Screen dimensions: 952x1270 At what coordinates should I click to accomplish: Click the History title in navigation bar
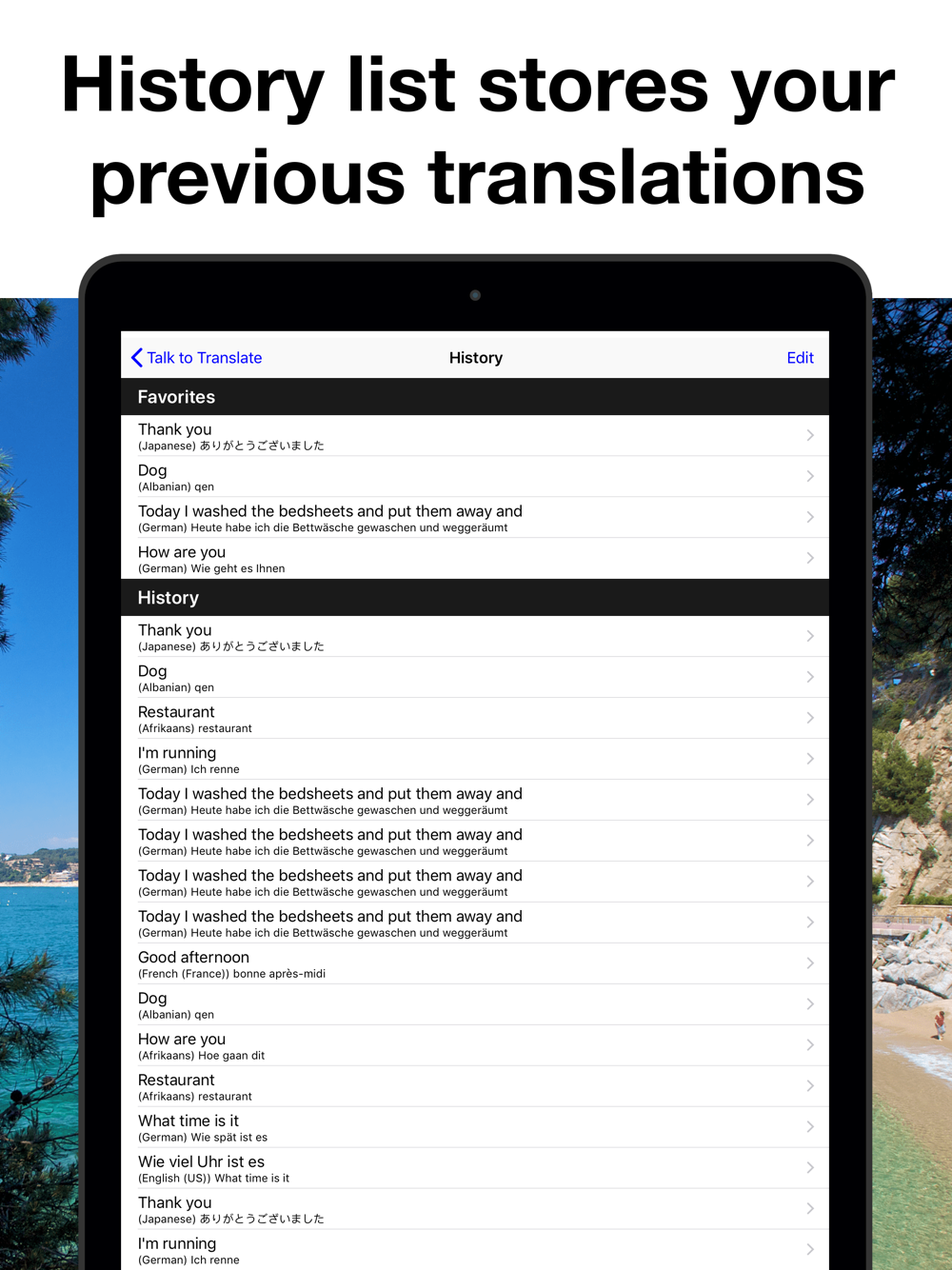pos(476,358)
